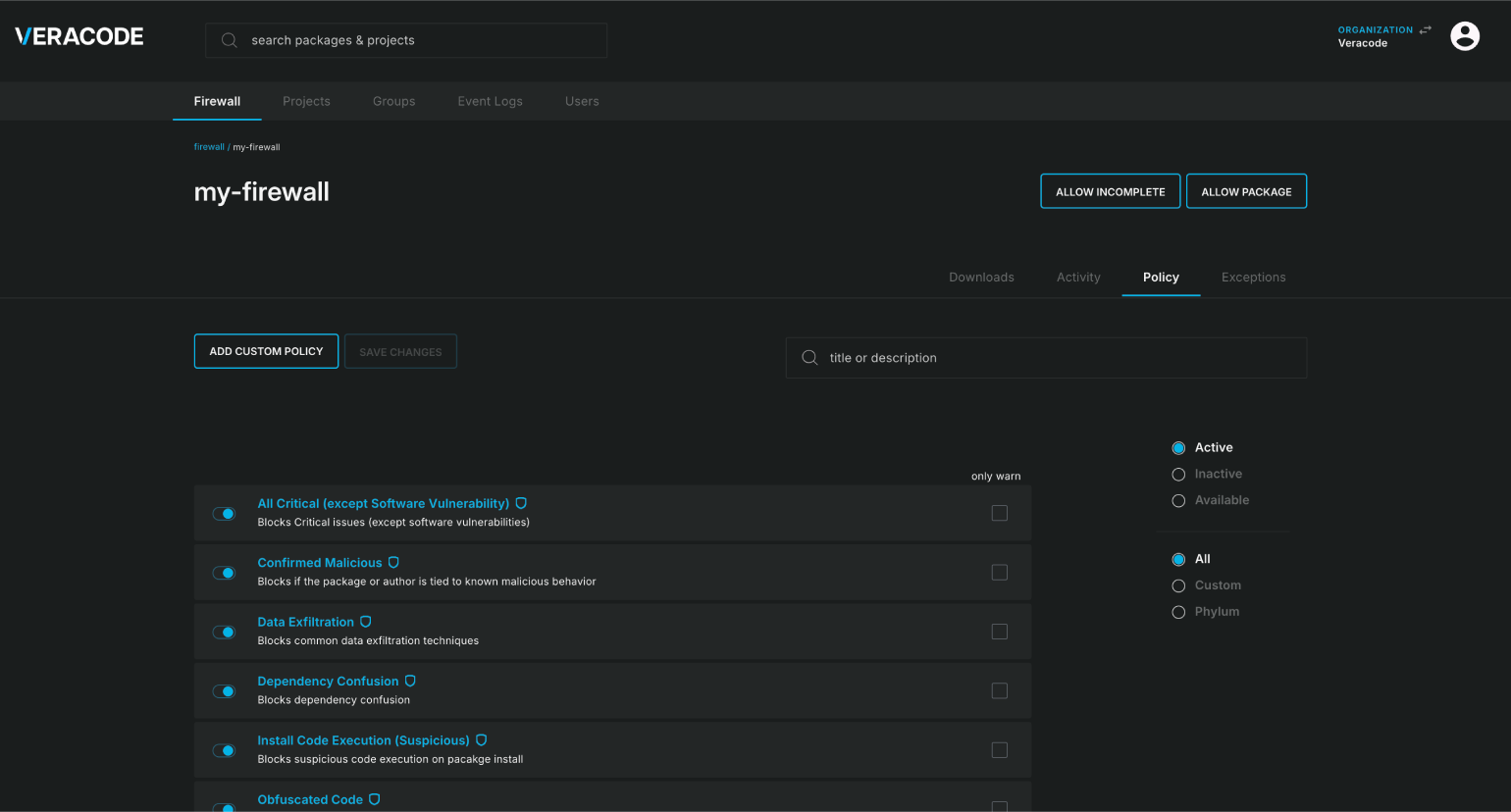Click shield icon next to Confirmed Malicious

pos(393,563)
